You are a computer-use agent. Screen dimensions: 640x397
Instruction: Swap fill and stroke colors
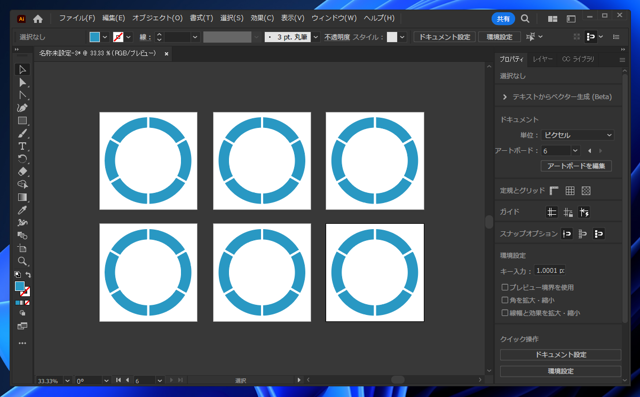click(x=28, y=275)
